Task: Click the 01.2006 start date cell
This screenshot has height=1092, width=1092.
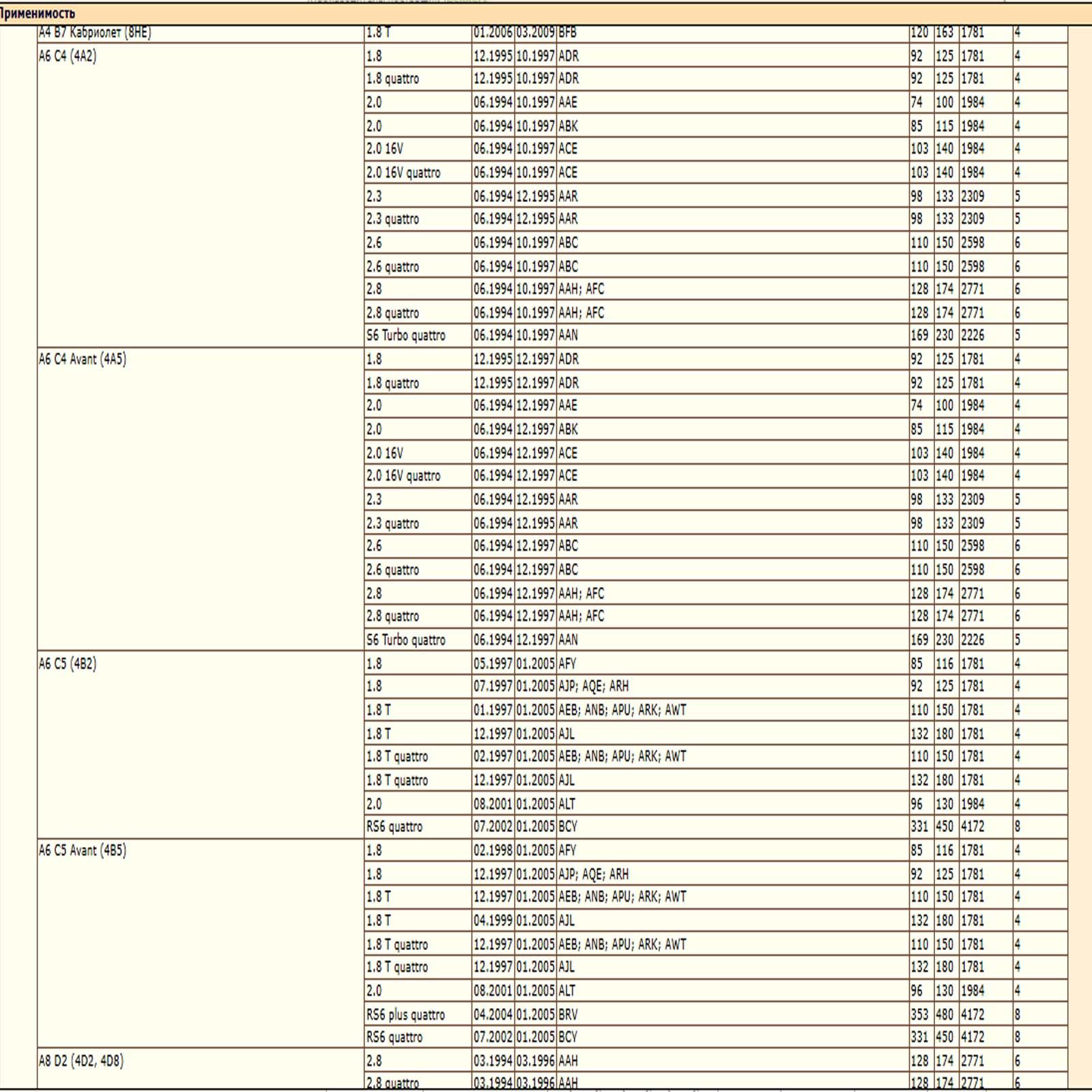Action: (493, 33)
